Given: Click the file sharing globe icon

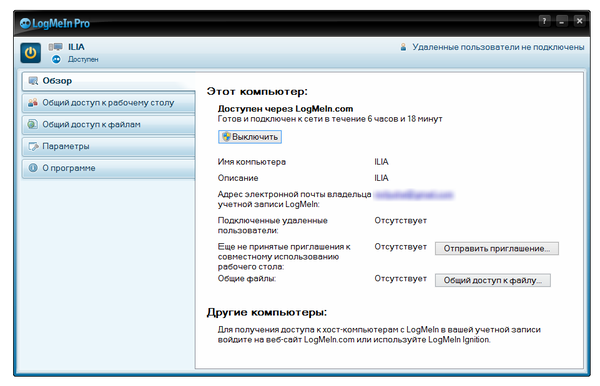Looking at the screenshot, I should [x=33, y=124].
